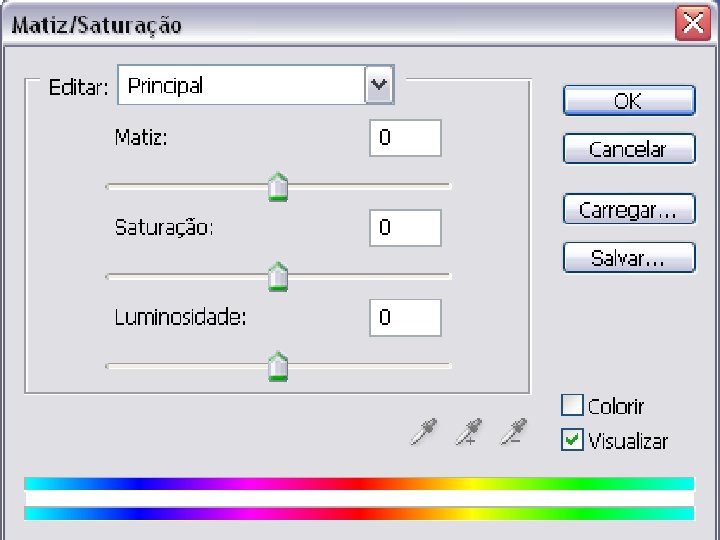The image size is (720, 540).
Task: Focus the Matiz value input field
Action: coord(405,138)
